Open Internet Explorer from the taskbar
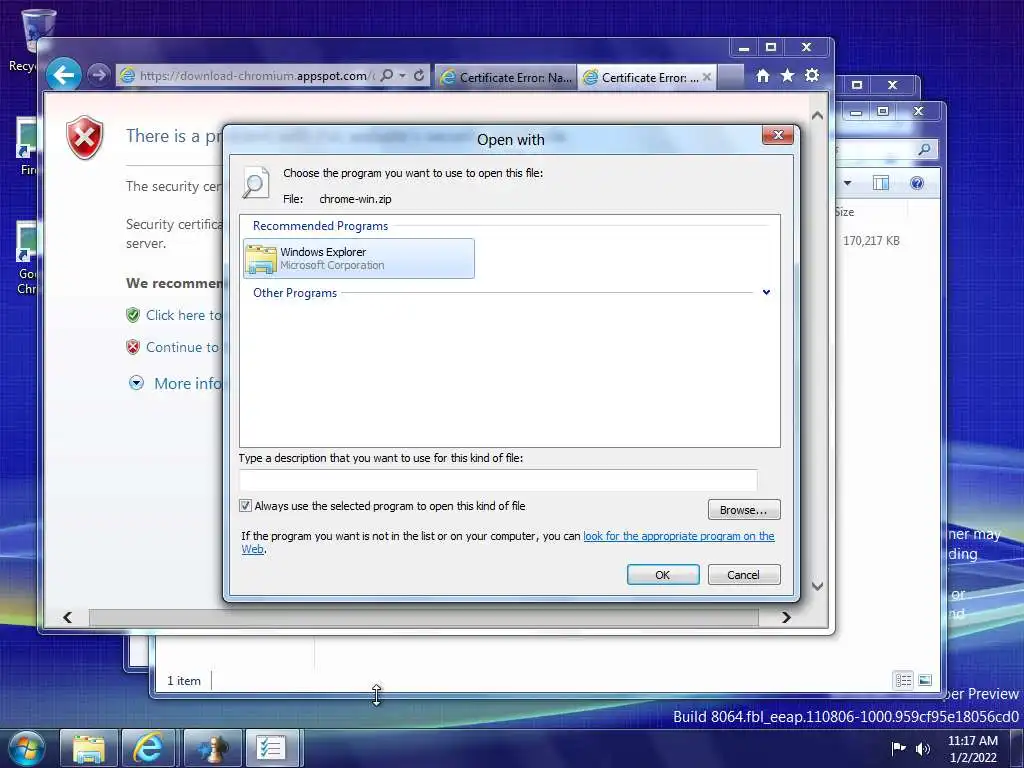 [148, 748]
